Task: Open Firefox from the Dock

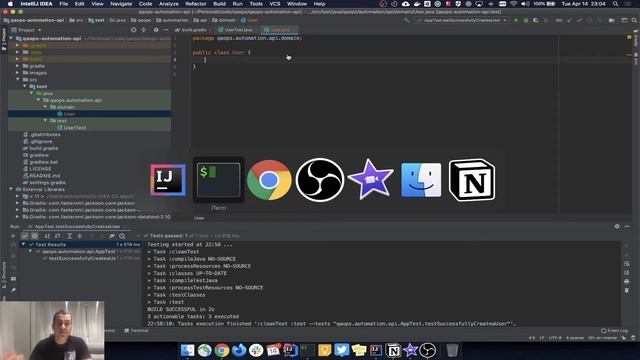Action: [x=239, y=350]
